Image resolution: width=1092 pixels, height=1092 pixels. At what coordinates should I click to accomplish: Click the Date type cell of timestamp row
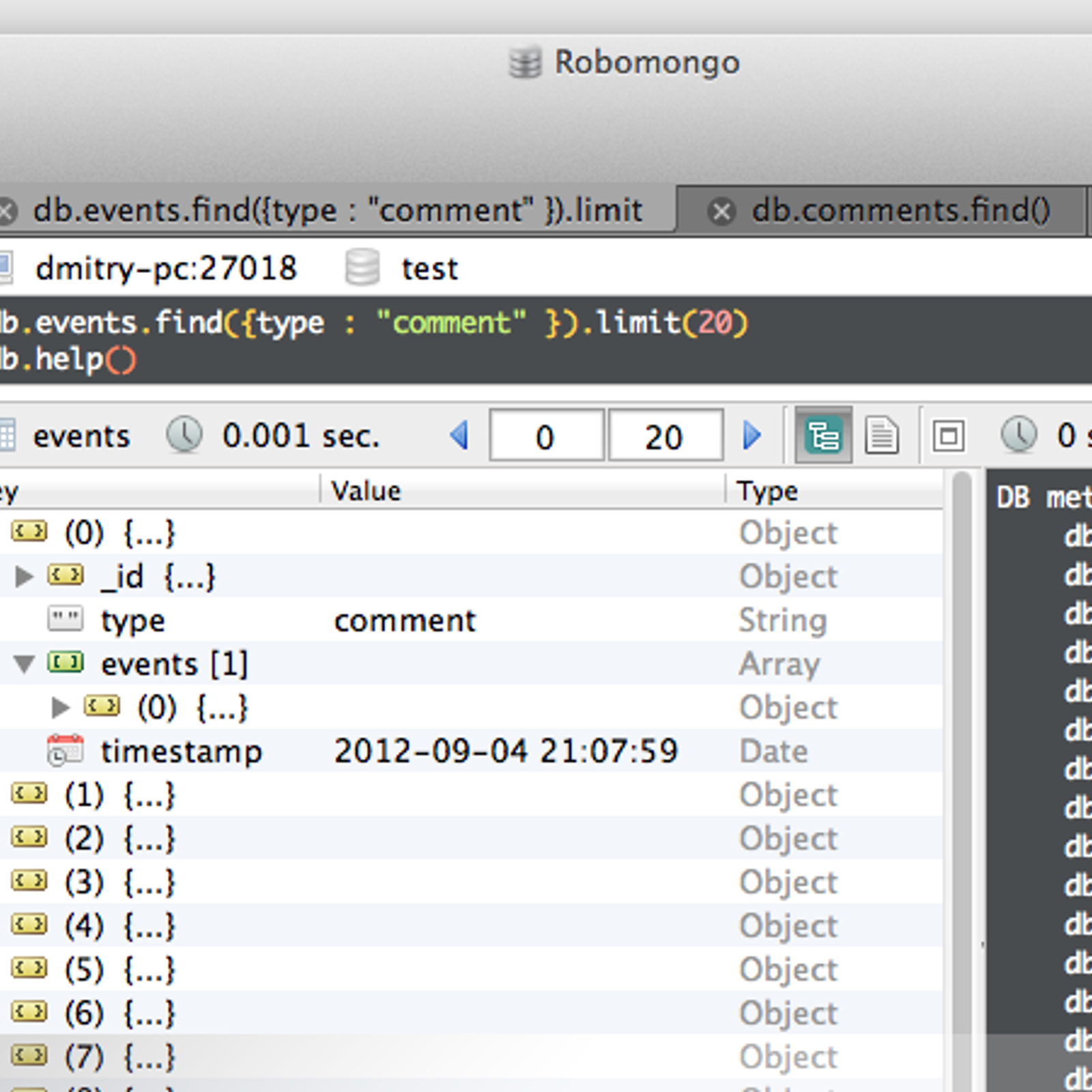coord(774,751)
